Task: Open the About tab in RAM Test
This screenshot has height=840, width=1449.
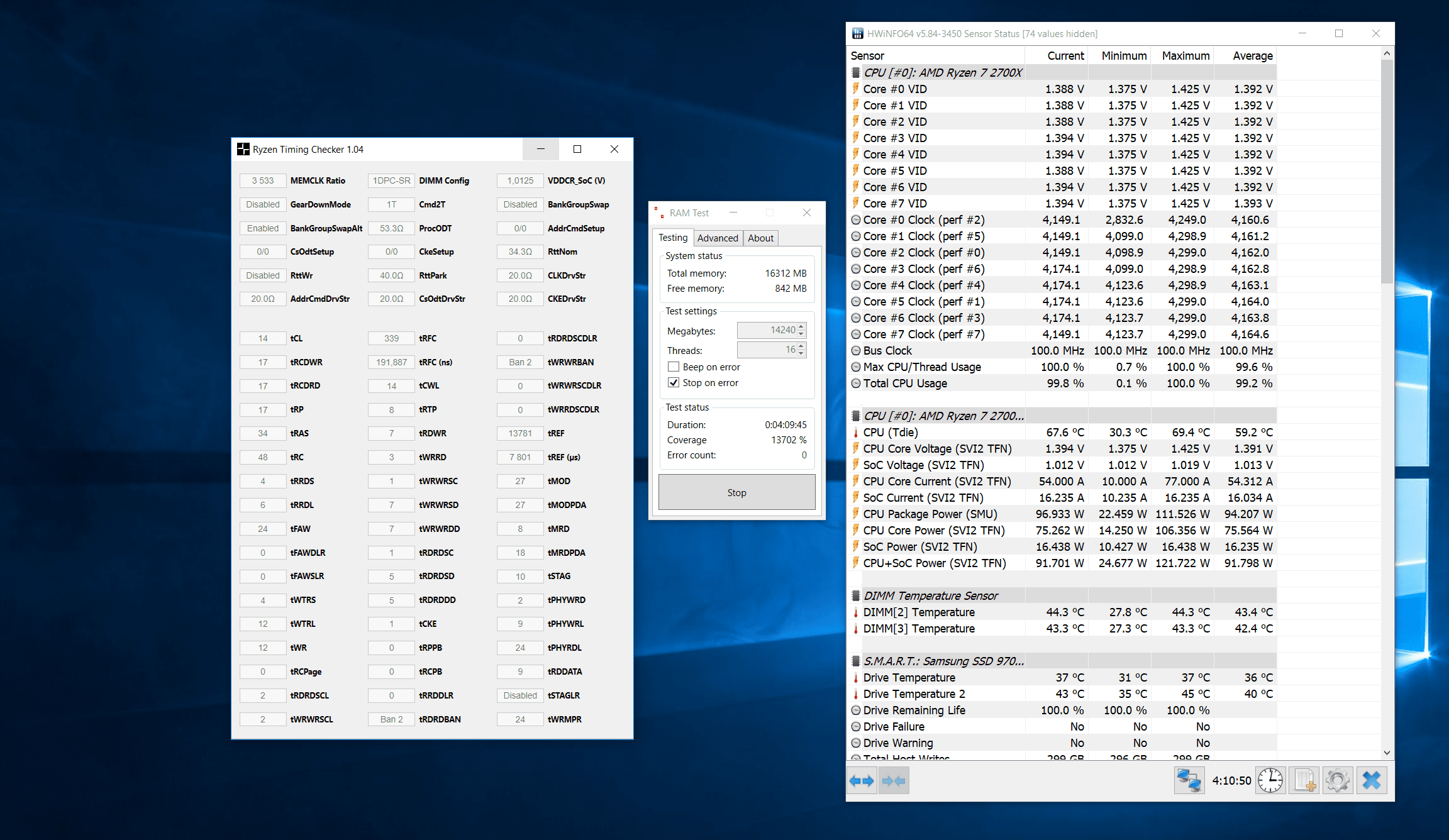Action: (x=760, y=238)
